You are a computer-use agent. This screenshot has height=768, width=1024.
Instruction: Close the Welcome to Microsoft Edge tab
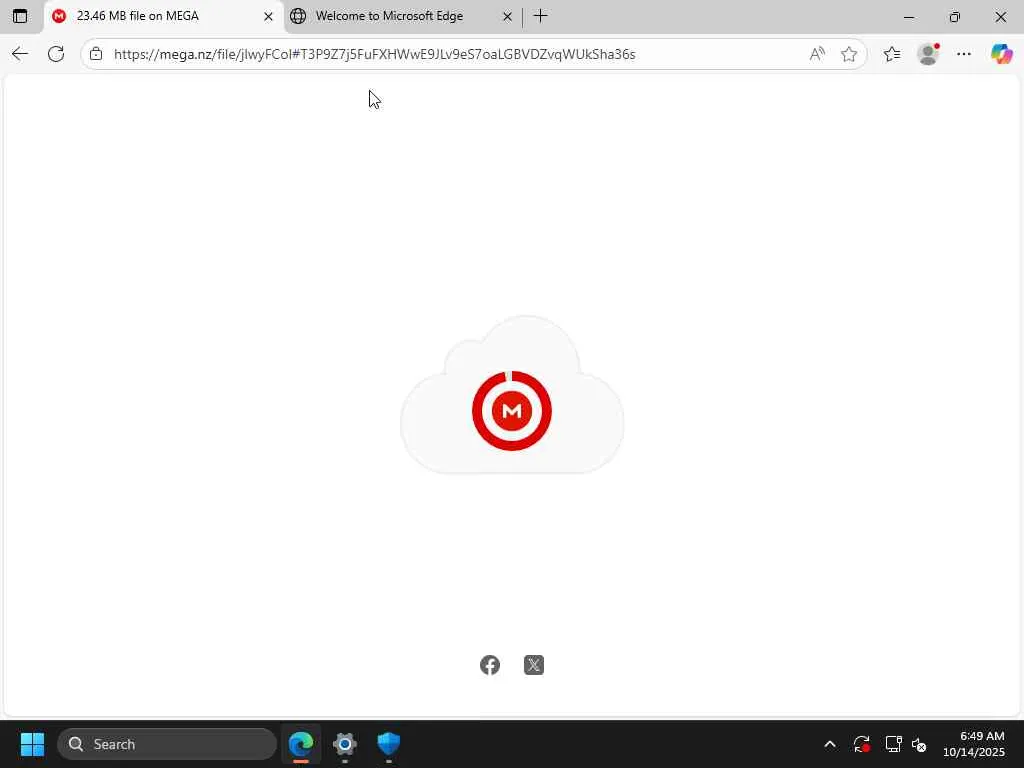[507, 17]
